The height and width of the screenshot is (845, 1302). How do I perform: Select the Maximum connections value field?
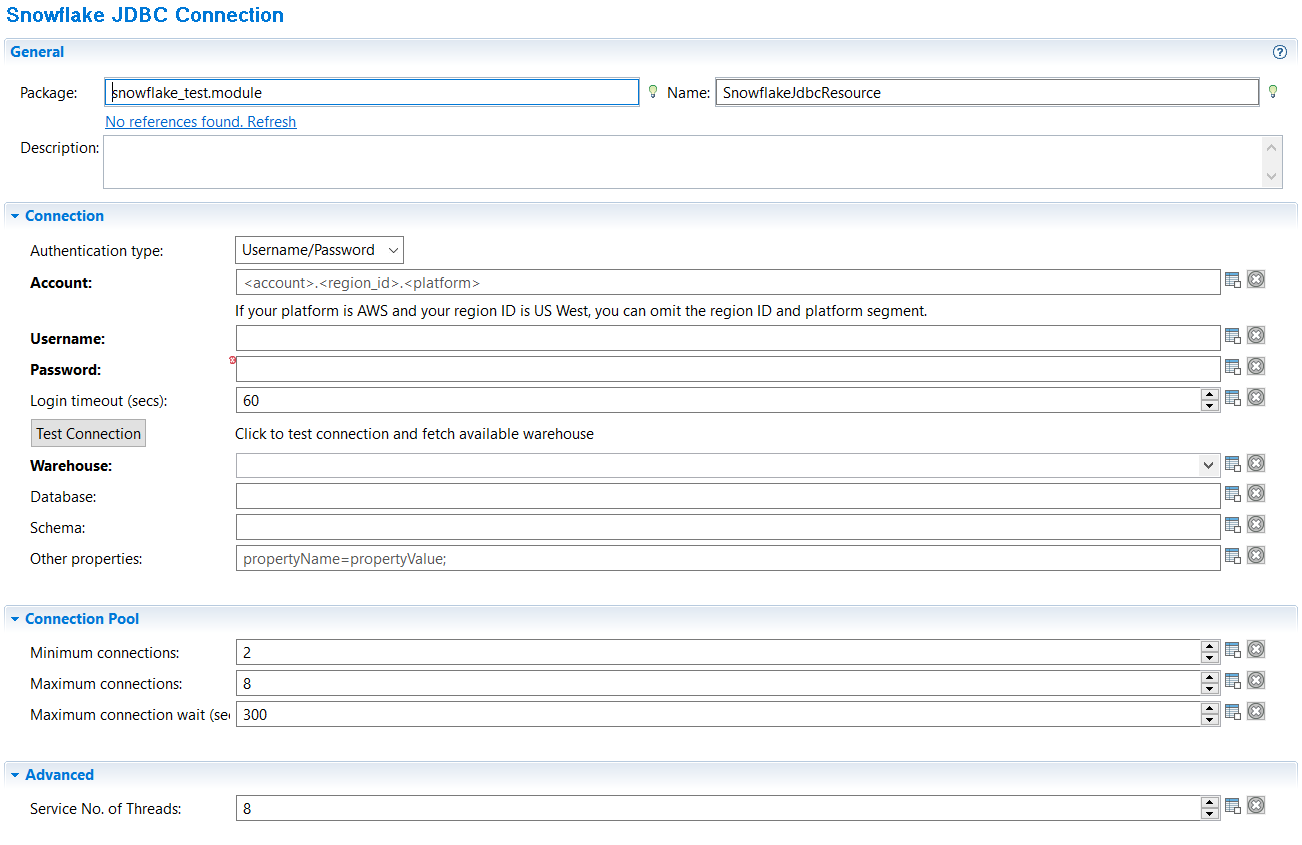pos(718,683)
